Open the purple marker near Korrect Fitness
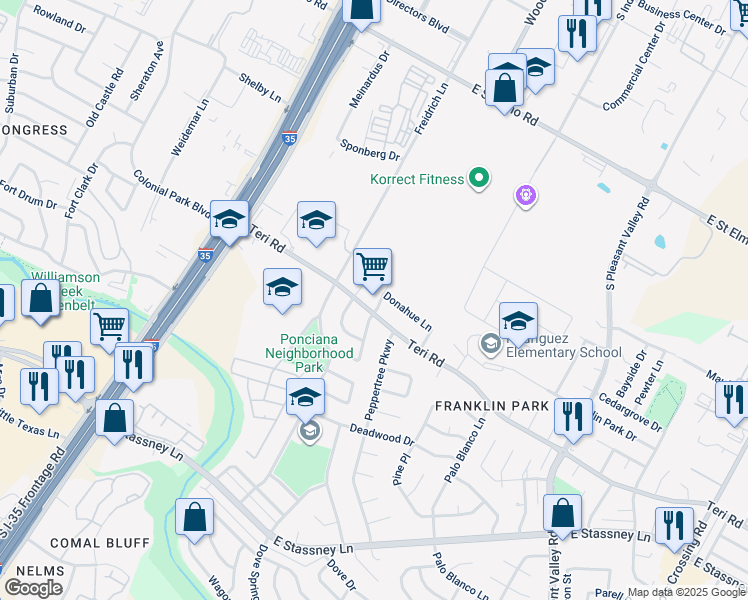The image size is (748, 600). 526,197
